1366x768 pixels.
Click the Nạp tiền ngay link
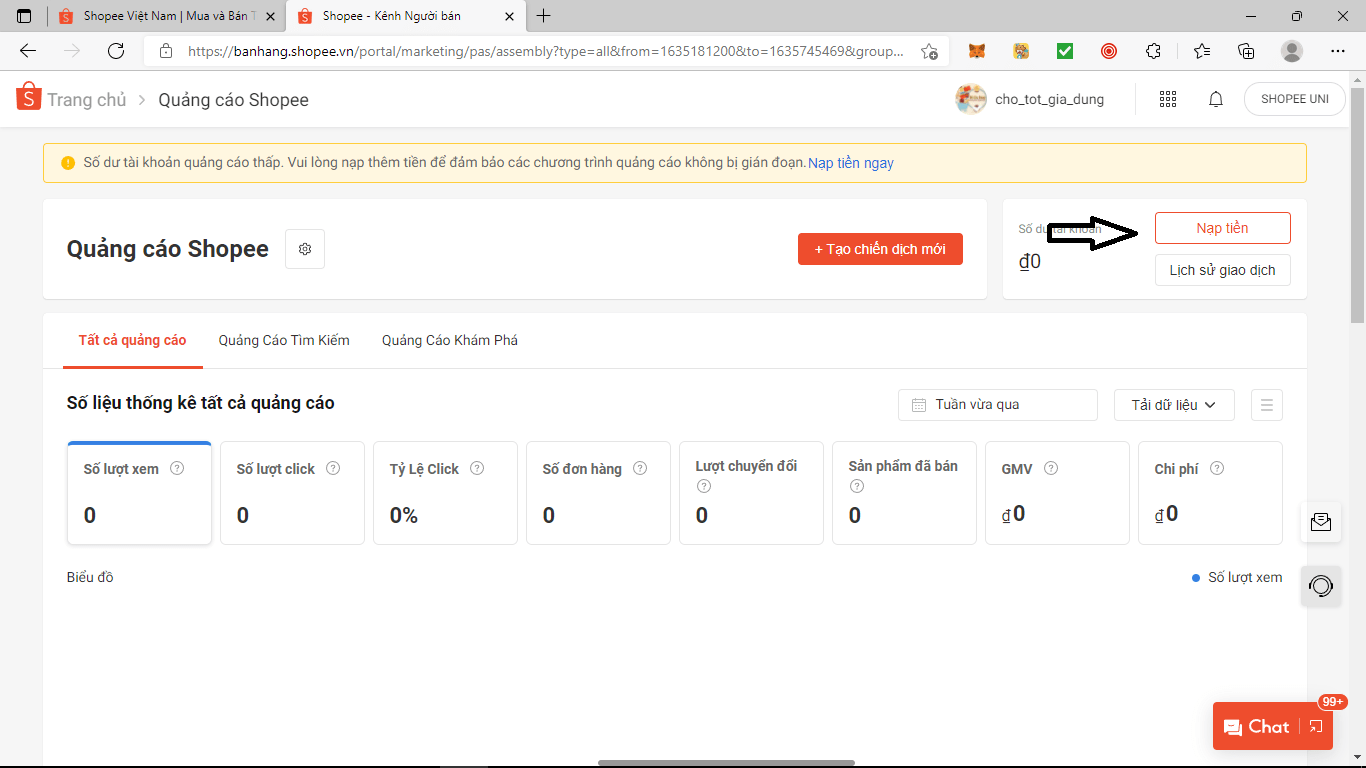(851, 163)
